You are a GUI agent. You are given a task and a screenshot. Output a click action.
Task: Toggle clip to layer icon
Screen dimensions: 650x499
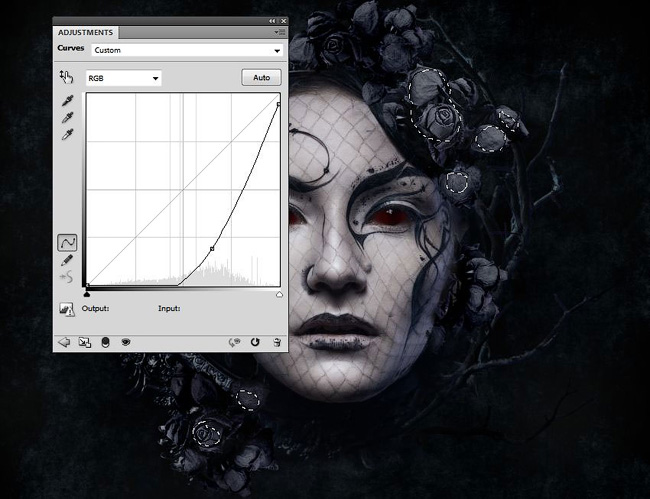(105, 342)
